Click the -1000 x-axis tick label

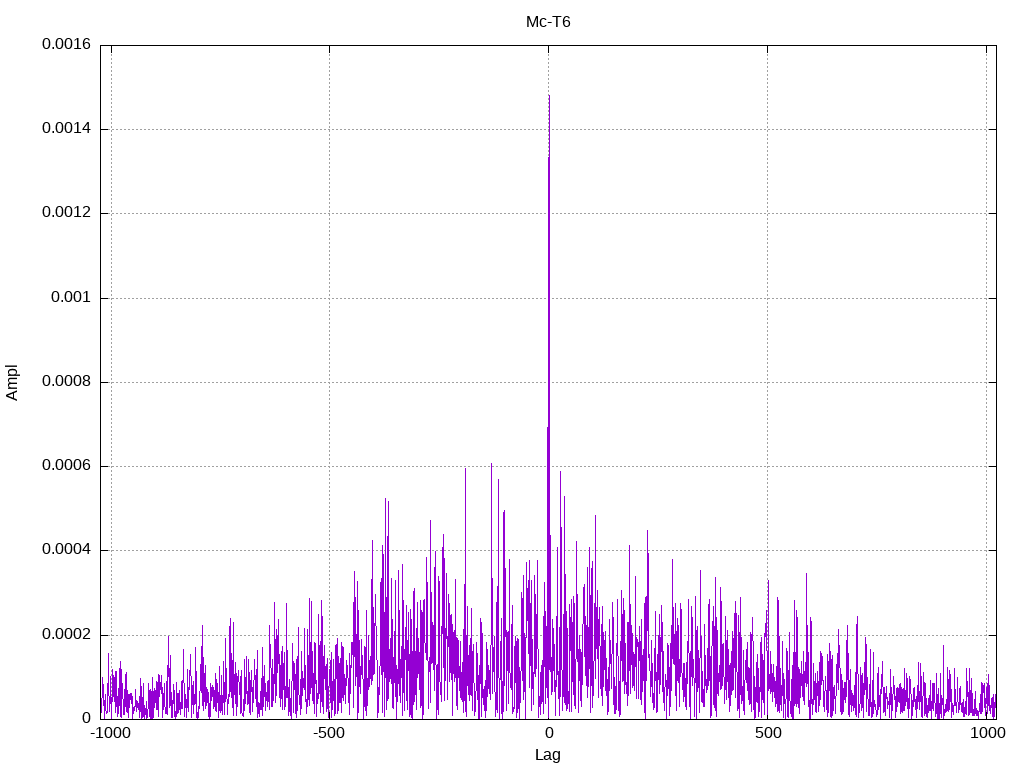click(x=110, y=733)
